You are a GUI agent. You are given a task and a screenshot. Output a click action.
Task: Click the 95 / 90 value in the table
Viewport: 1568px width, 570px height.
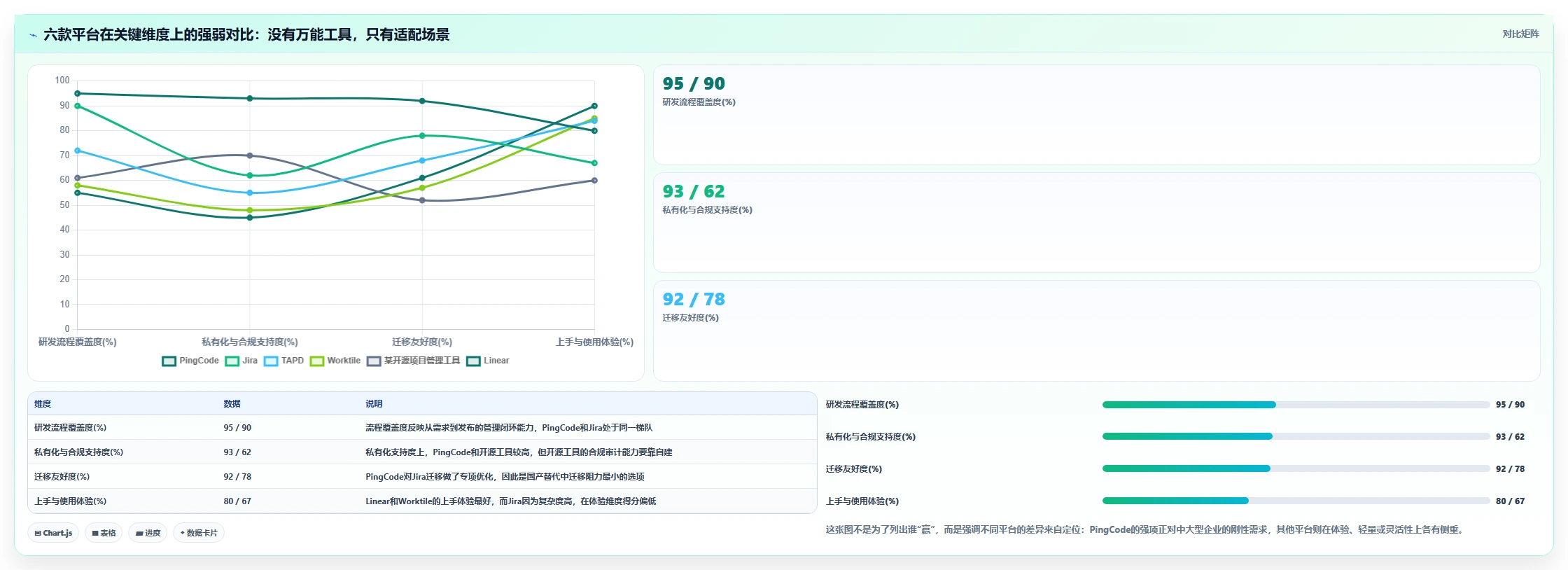237,428
